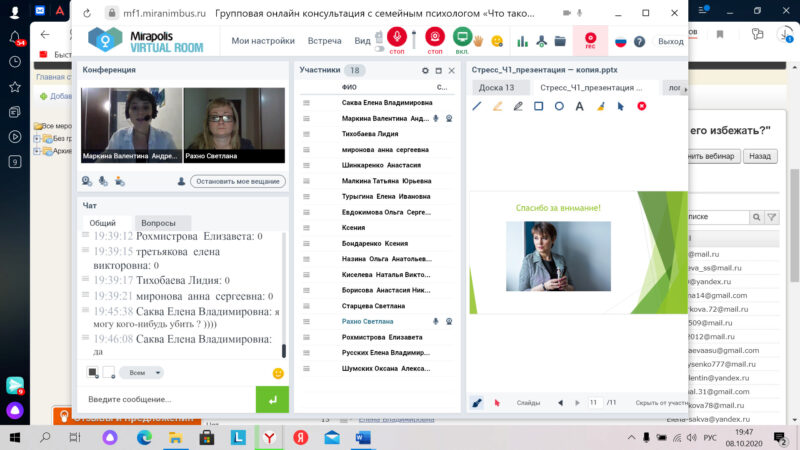Toggle webcam icon for Маркина Валентина
Viewport: 800px width, 450px height.
[449, 118]
